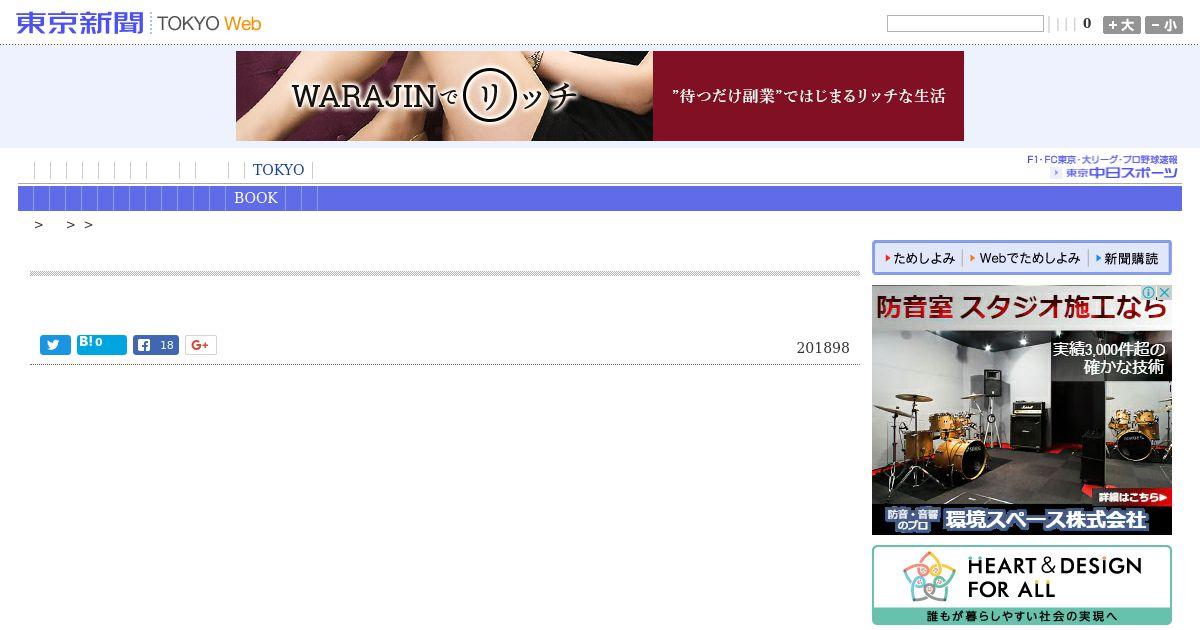Click the 201898 date text
Image resolution: width=1200 pixels, height=630 pixels.
pos(823,348)
